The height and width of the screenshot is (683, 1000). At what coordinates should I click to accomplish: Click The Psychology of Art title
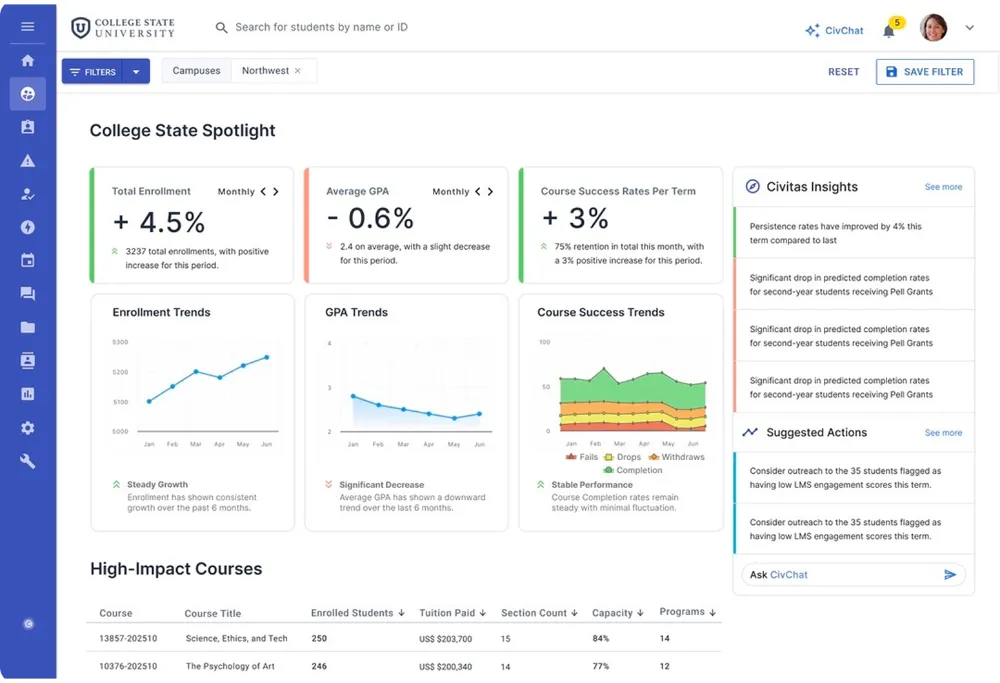(x=230, y=666)
